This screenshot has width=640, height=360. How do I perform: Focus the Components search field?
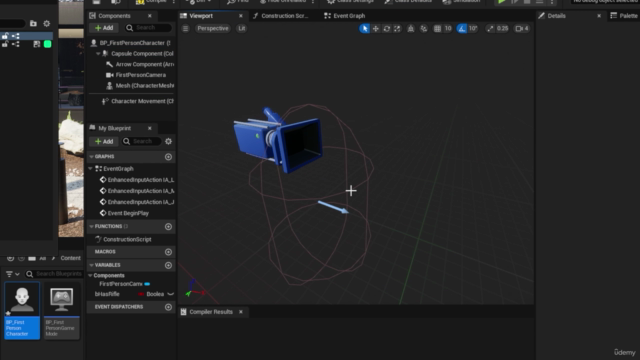[149, 28]
